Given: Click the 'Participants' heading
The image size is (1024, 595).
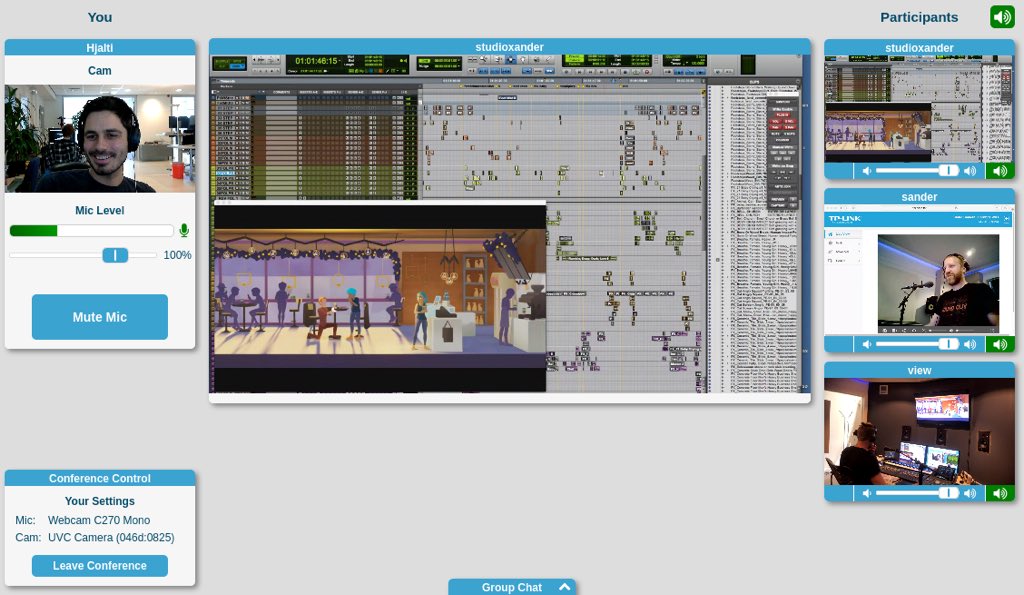Looking at the screenshot, I should tap(919, 18).
